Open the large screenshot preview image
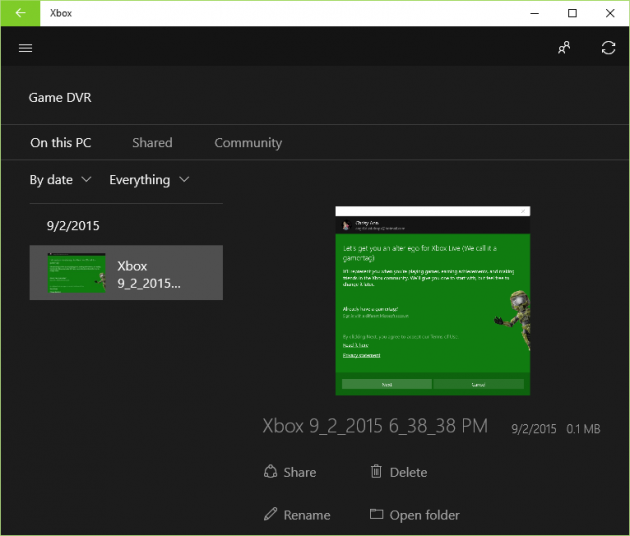This screenshot has width=630, height=536. click(x=433, y=301)
